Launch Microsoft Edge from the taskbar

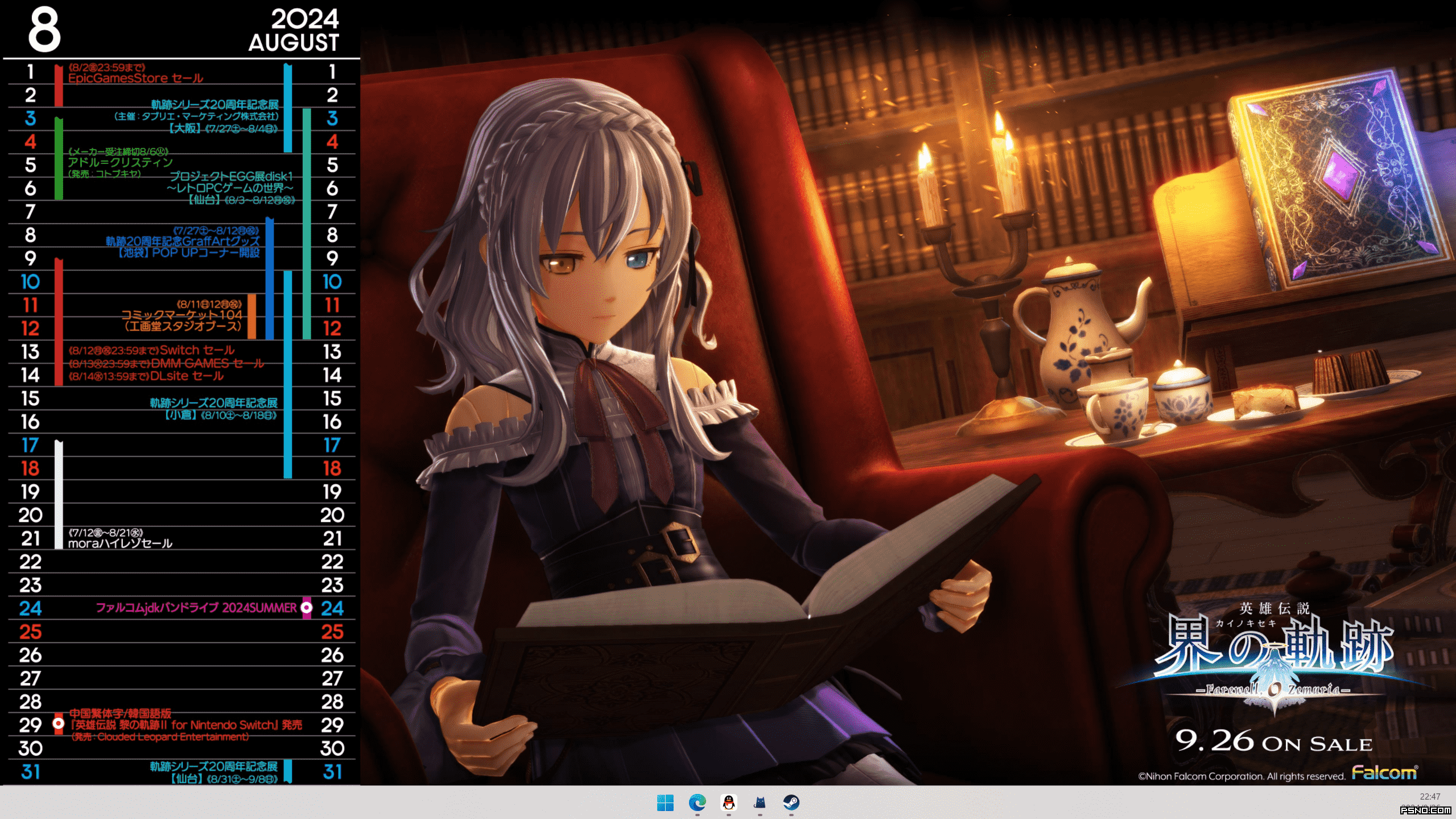[x=697, y=802]
